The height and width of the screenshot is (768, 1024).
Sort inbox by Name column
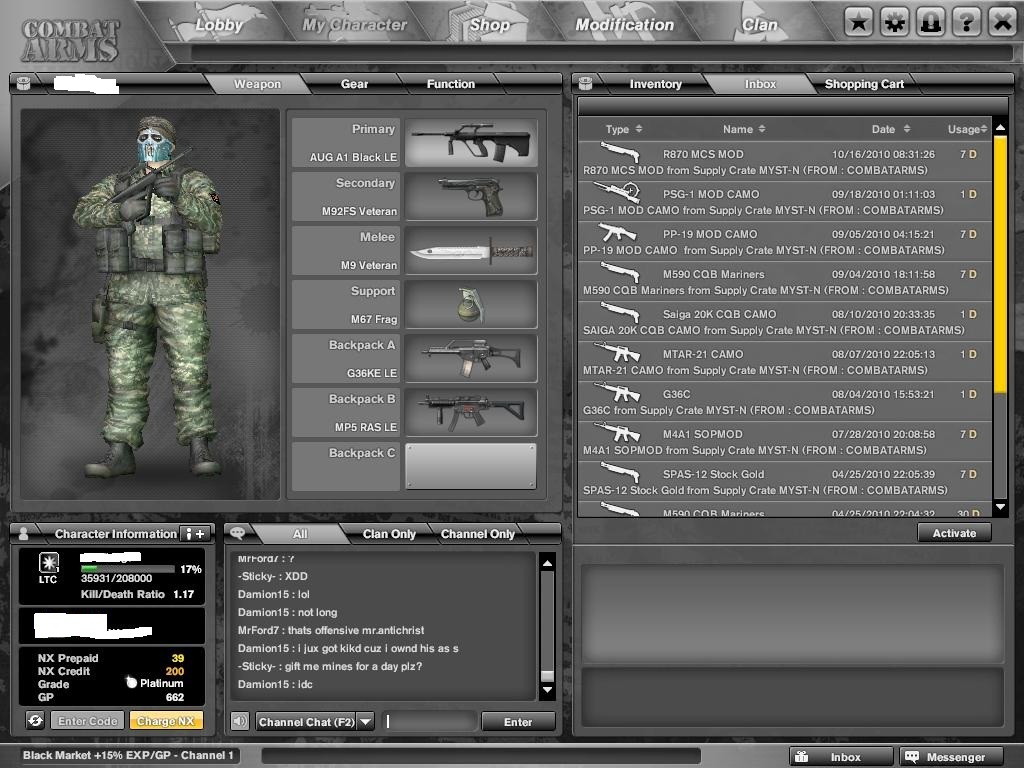(744, 129)
